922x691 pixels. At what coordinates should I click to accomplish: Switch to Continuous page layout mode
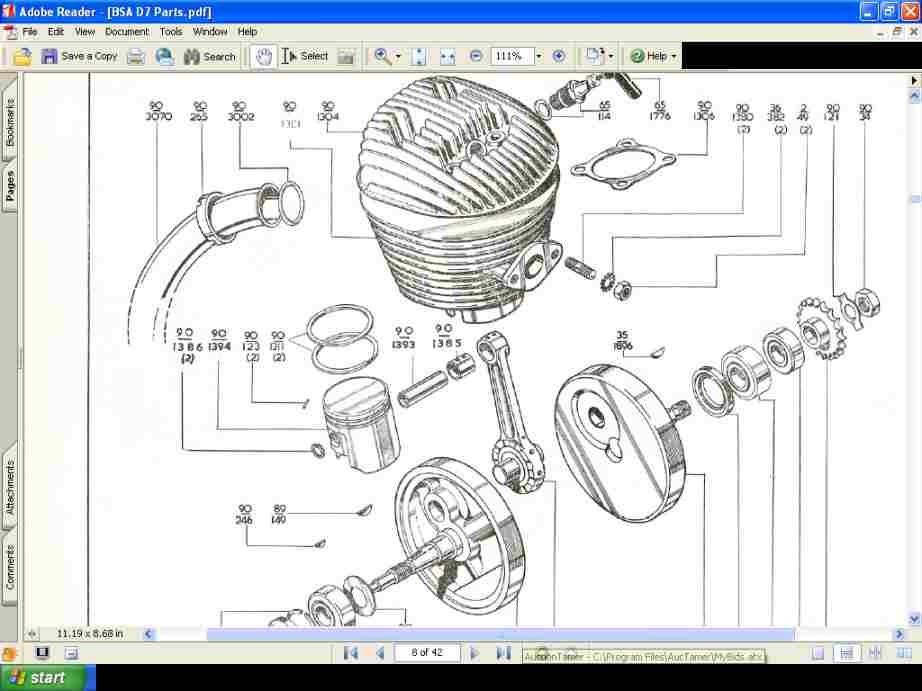[846, 652]
